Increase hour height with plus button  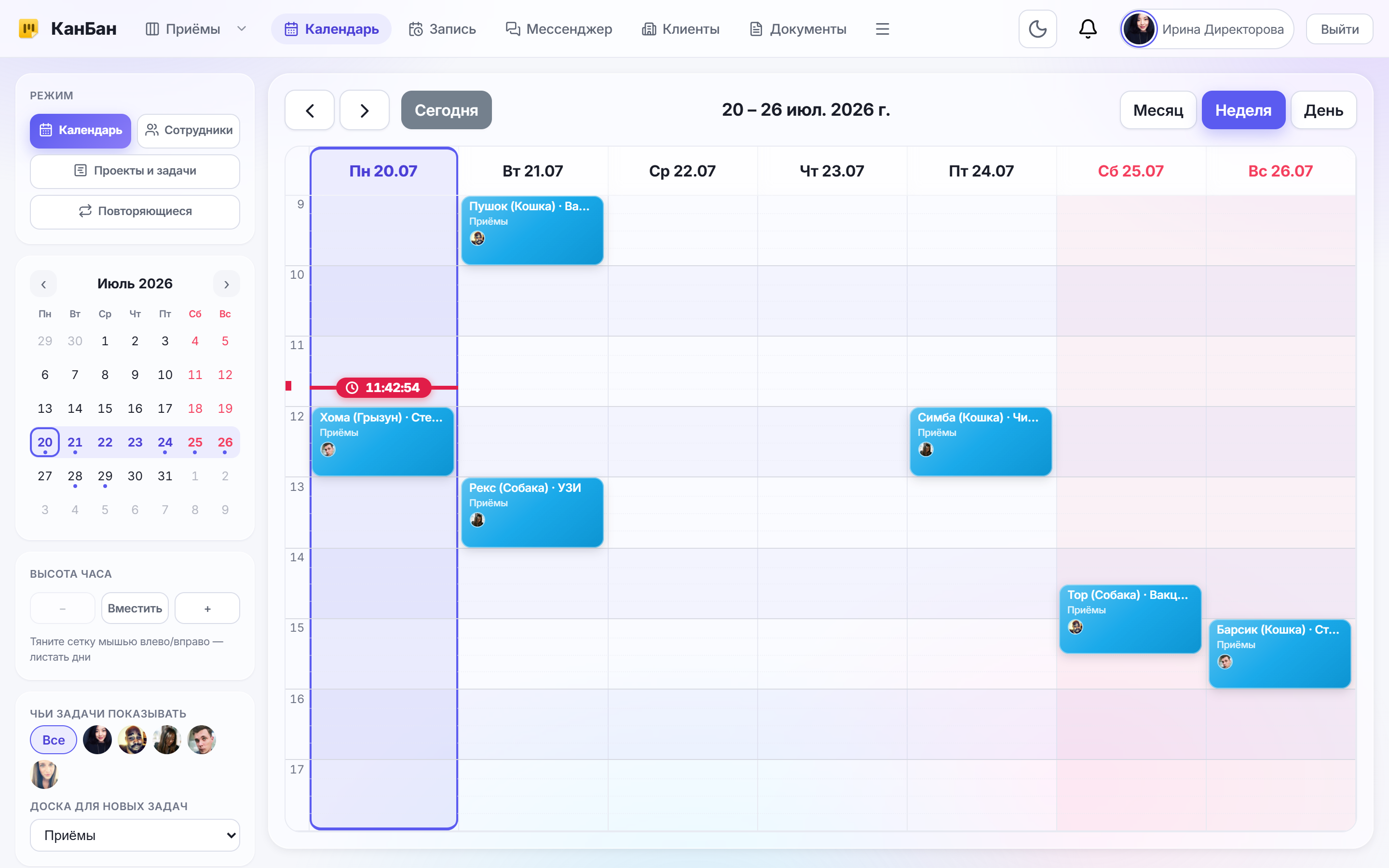coord(207,608)
